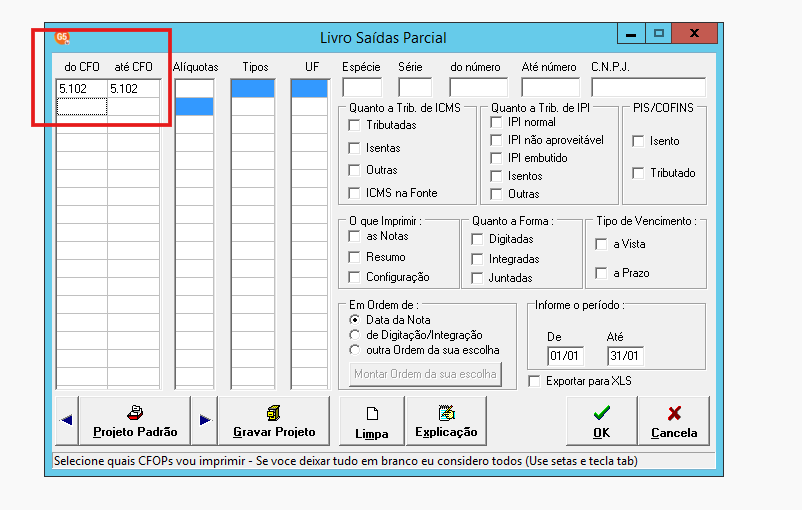Screen dimensions: 802x510
Task: Click the C.N.P.J. input field
Action: (649, 87)
